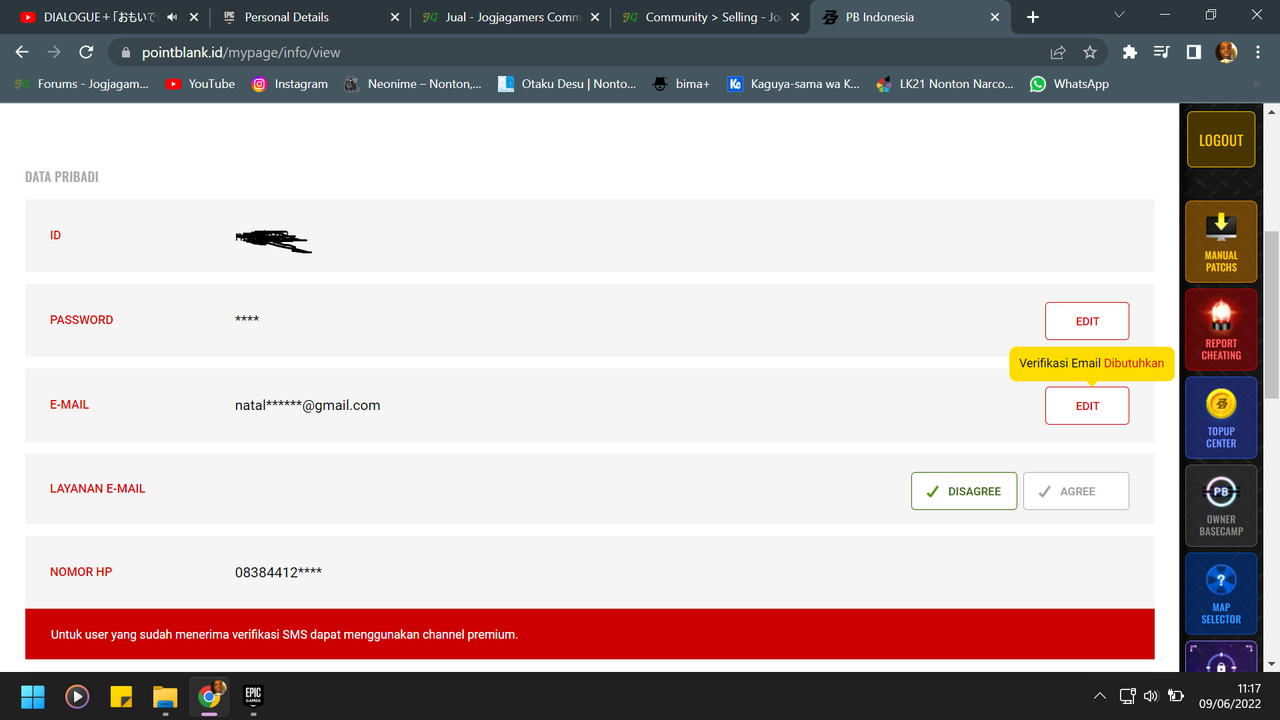This screenshot has width=1280, height=720.
Task: Edit the e-mail with its EDIT button
Action: coord(1087,406)
